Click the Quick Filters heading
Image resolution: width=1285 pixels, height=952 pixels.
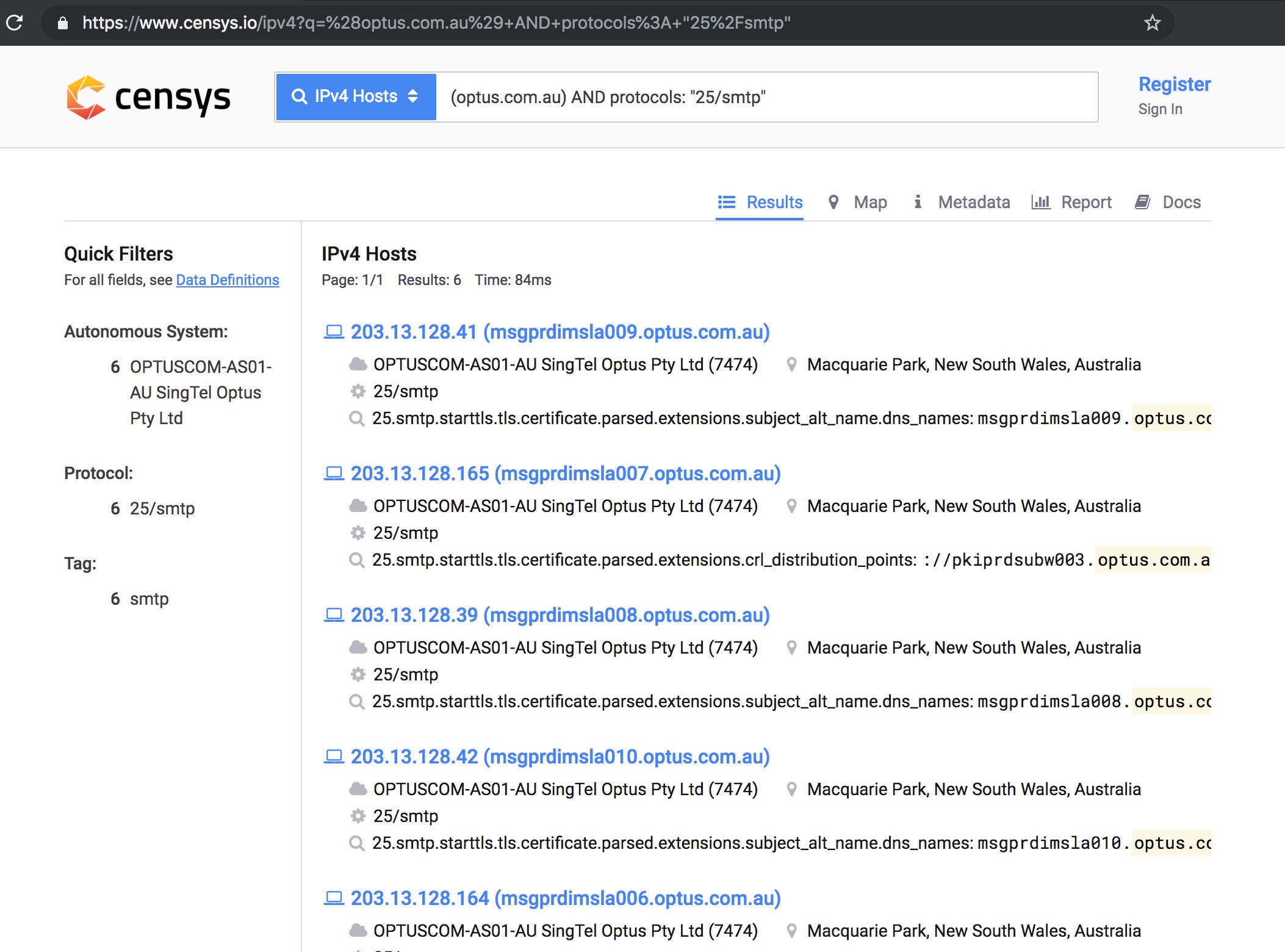coord(118,254)
